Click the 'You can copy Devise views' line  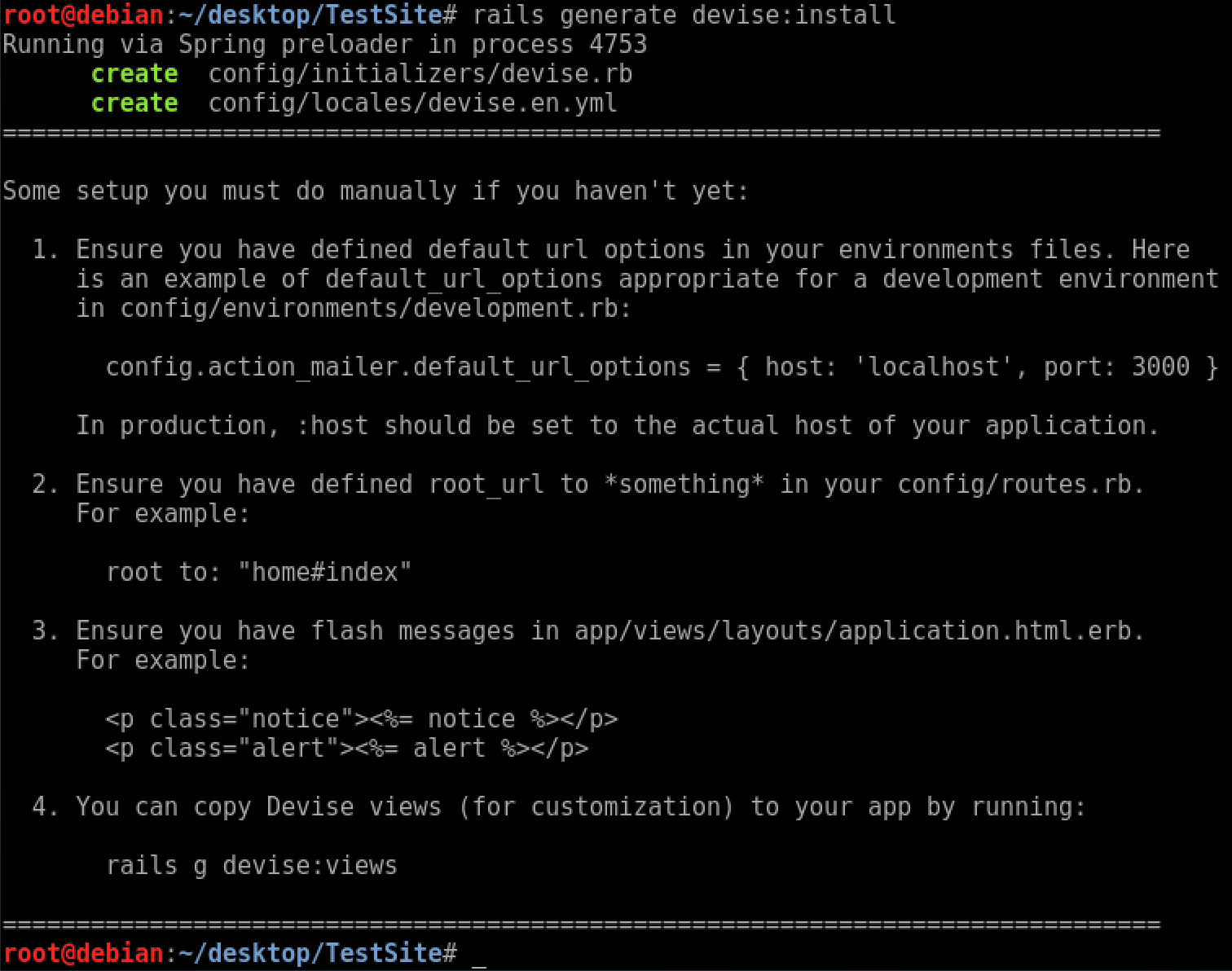pos(580,807)
